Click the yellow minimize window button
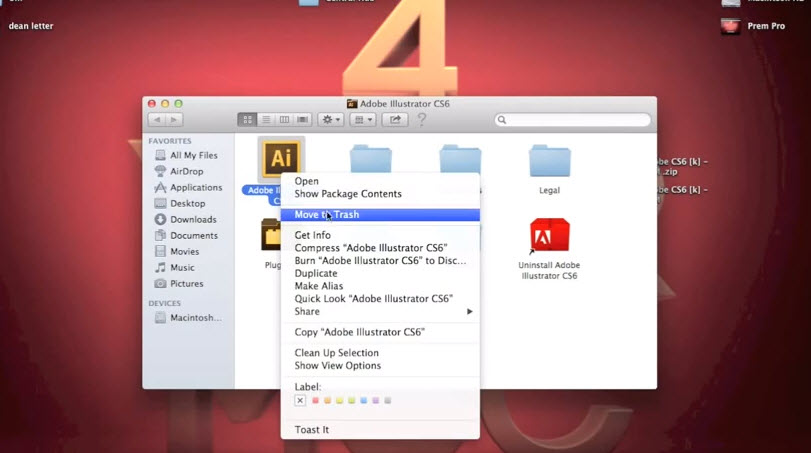Viewport: 811px width, 453px height. pos(165,103)
